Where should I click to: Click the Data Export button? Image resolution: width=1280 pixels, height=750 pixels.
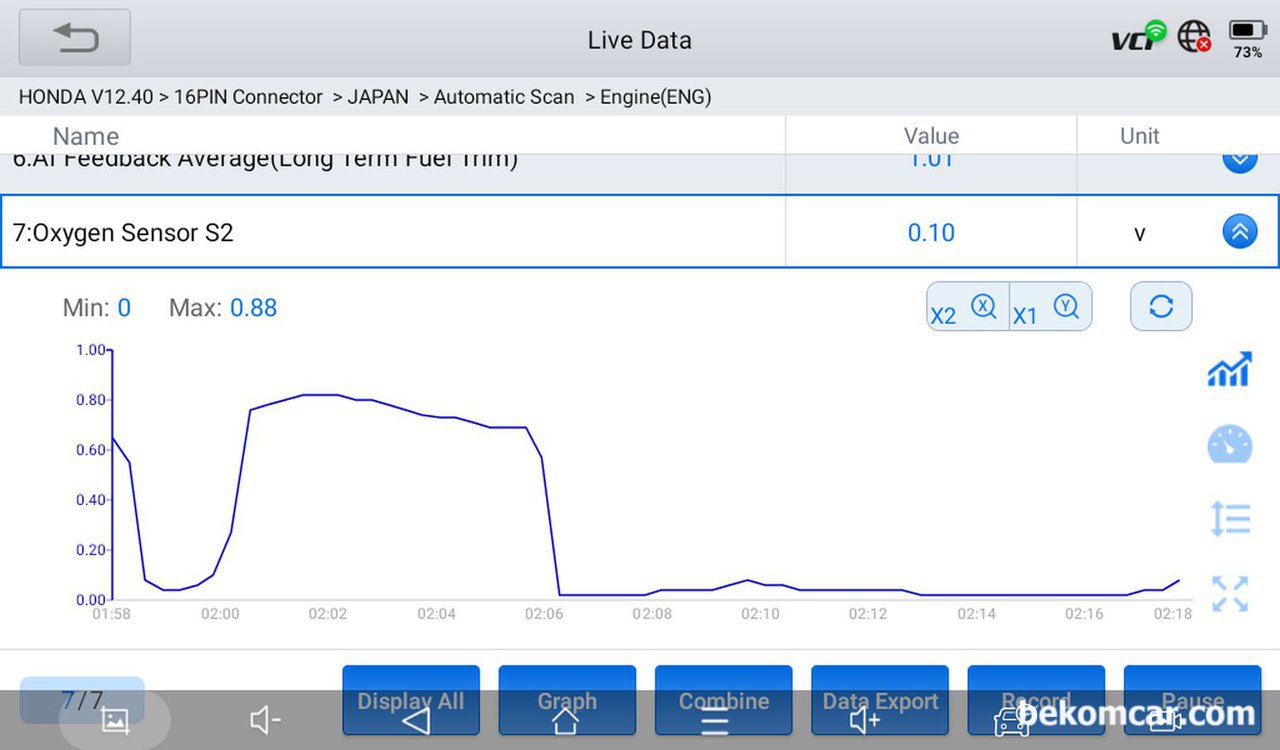point(880,701)
